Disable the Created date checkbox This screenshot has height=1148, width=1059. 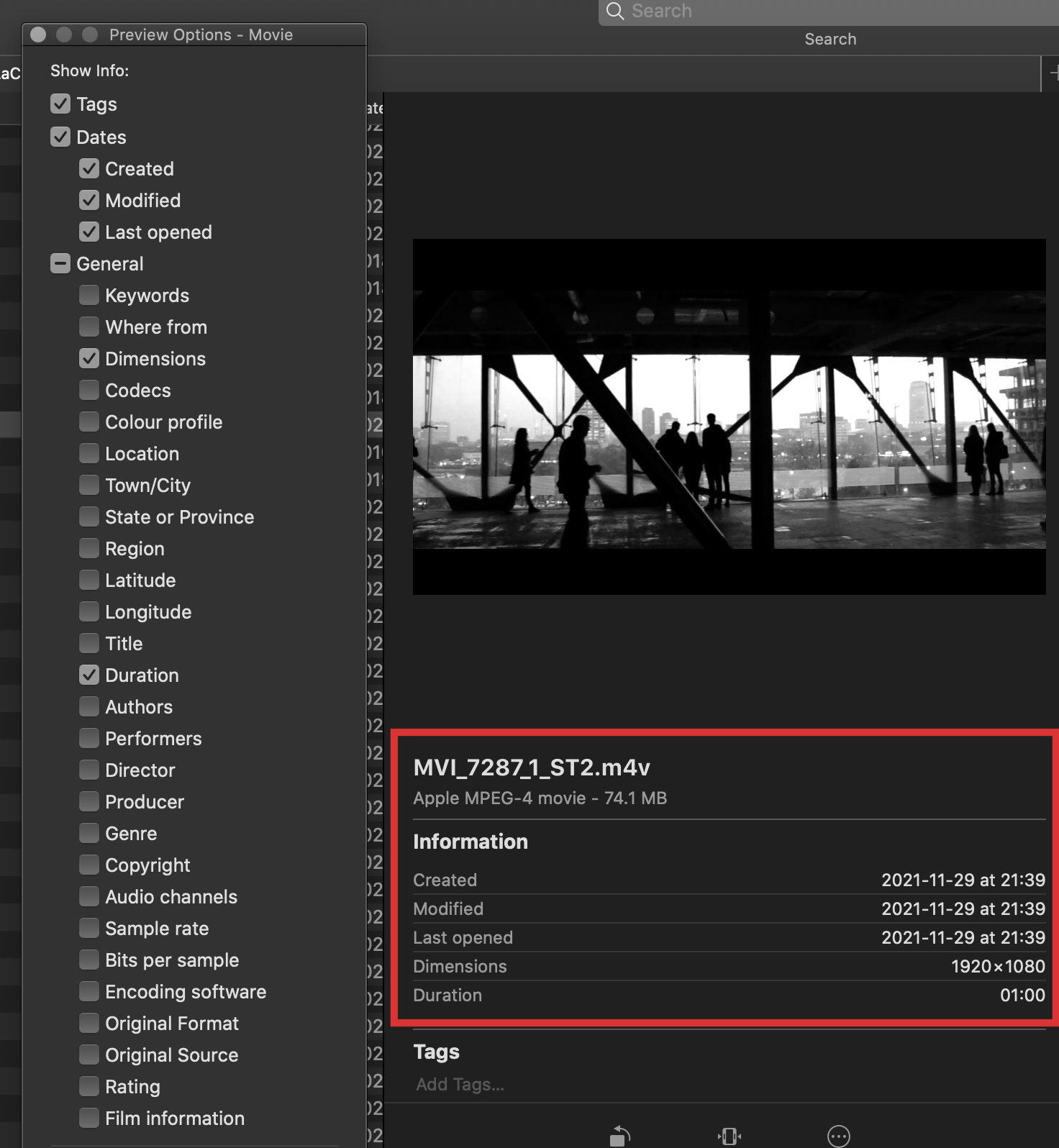89,168
